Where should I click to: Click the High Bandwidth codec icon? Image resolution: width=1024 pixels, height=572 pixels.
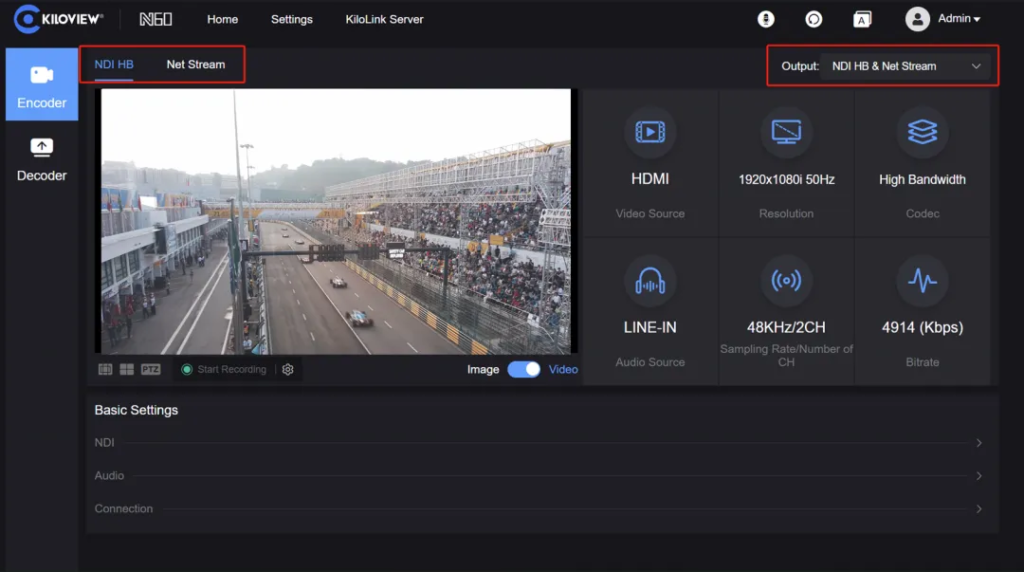922,132
